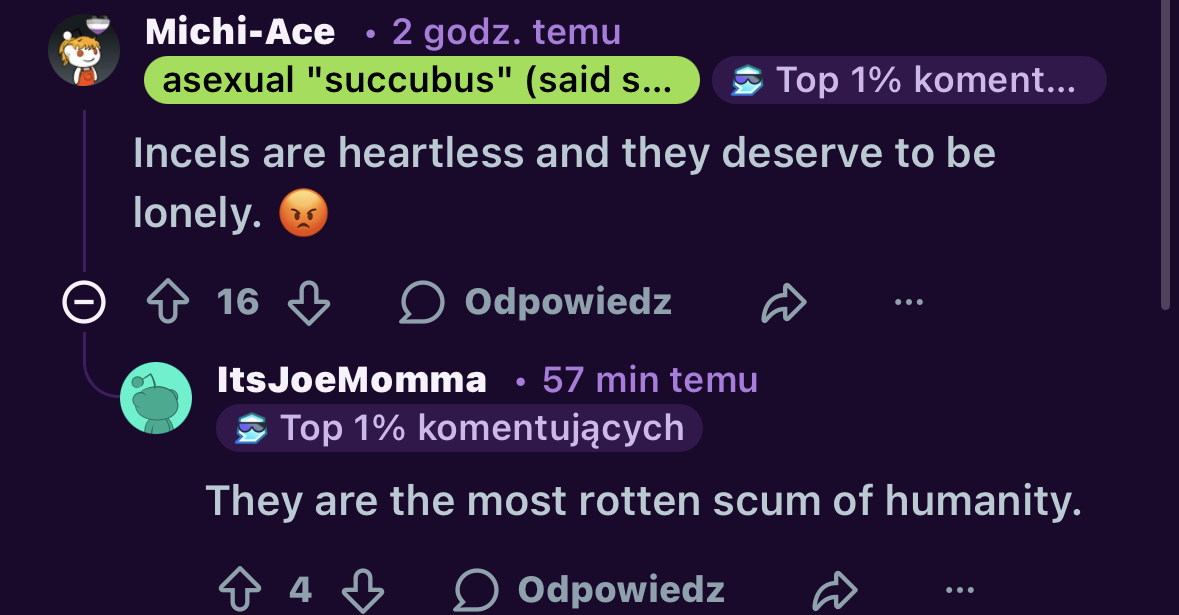Collapse the Michi-Ace comment thread
The height and width of the screenshot is (615, 1179).
coord(83,302)
